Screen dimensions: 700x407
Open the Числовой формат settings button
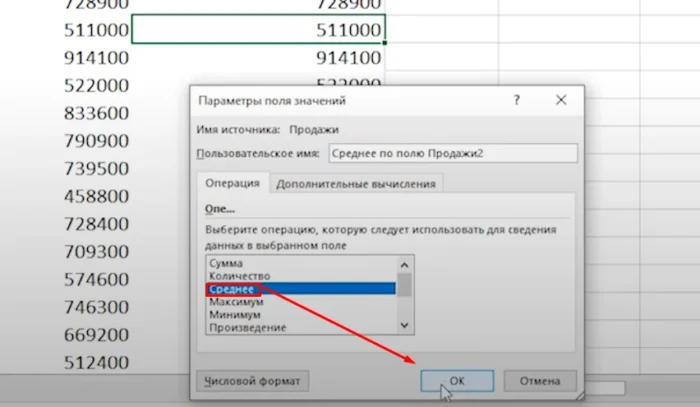coord(253,380)
